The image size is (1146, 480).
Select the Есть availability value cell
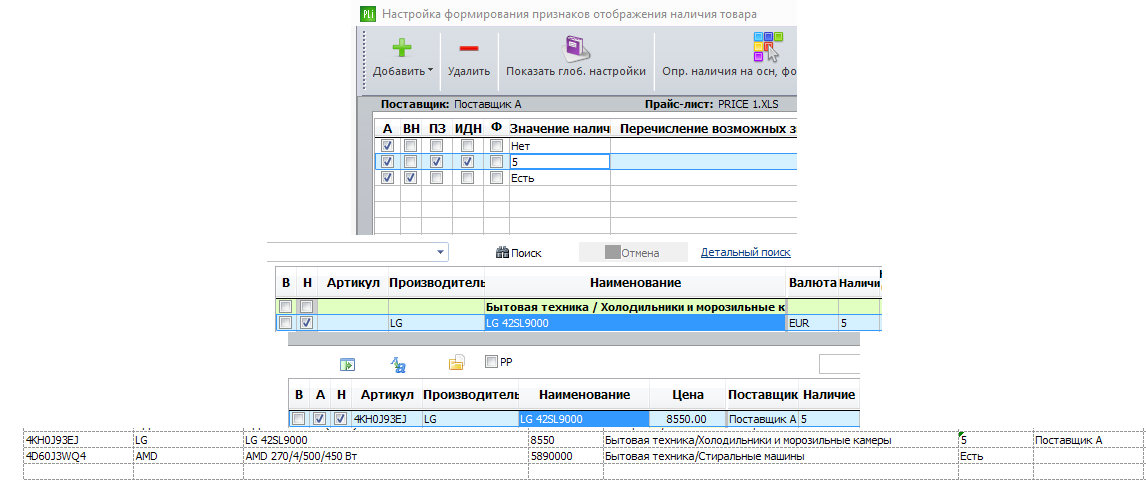559,178
